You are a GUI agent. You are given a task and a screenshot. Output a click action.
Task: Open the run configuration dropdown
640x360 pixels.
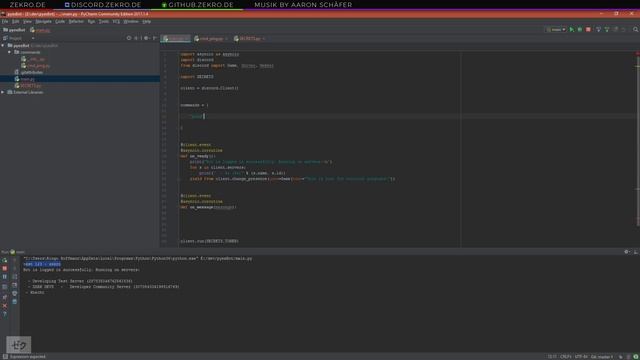click(556, 29)
